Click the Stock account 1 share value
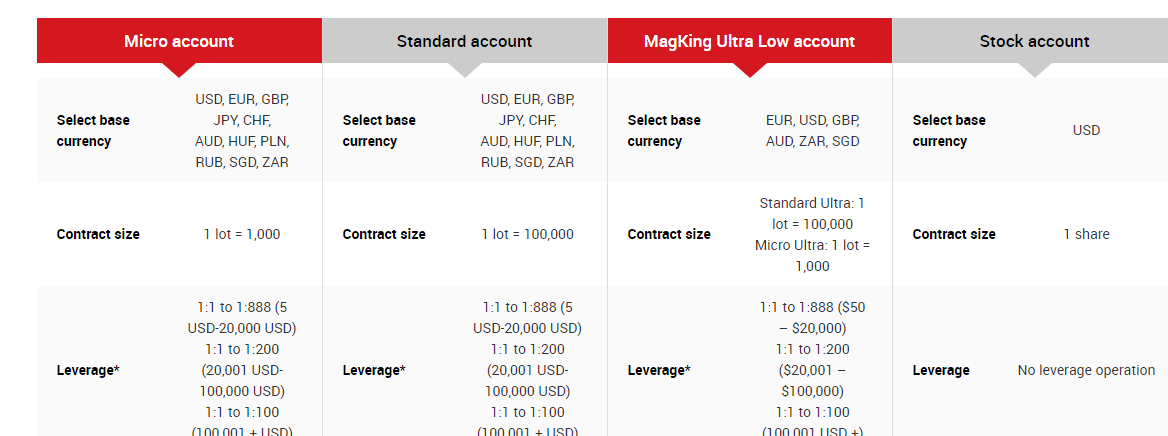The height and width of the screenshot is (436, 1168). tap(1086, 234)
